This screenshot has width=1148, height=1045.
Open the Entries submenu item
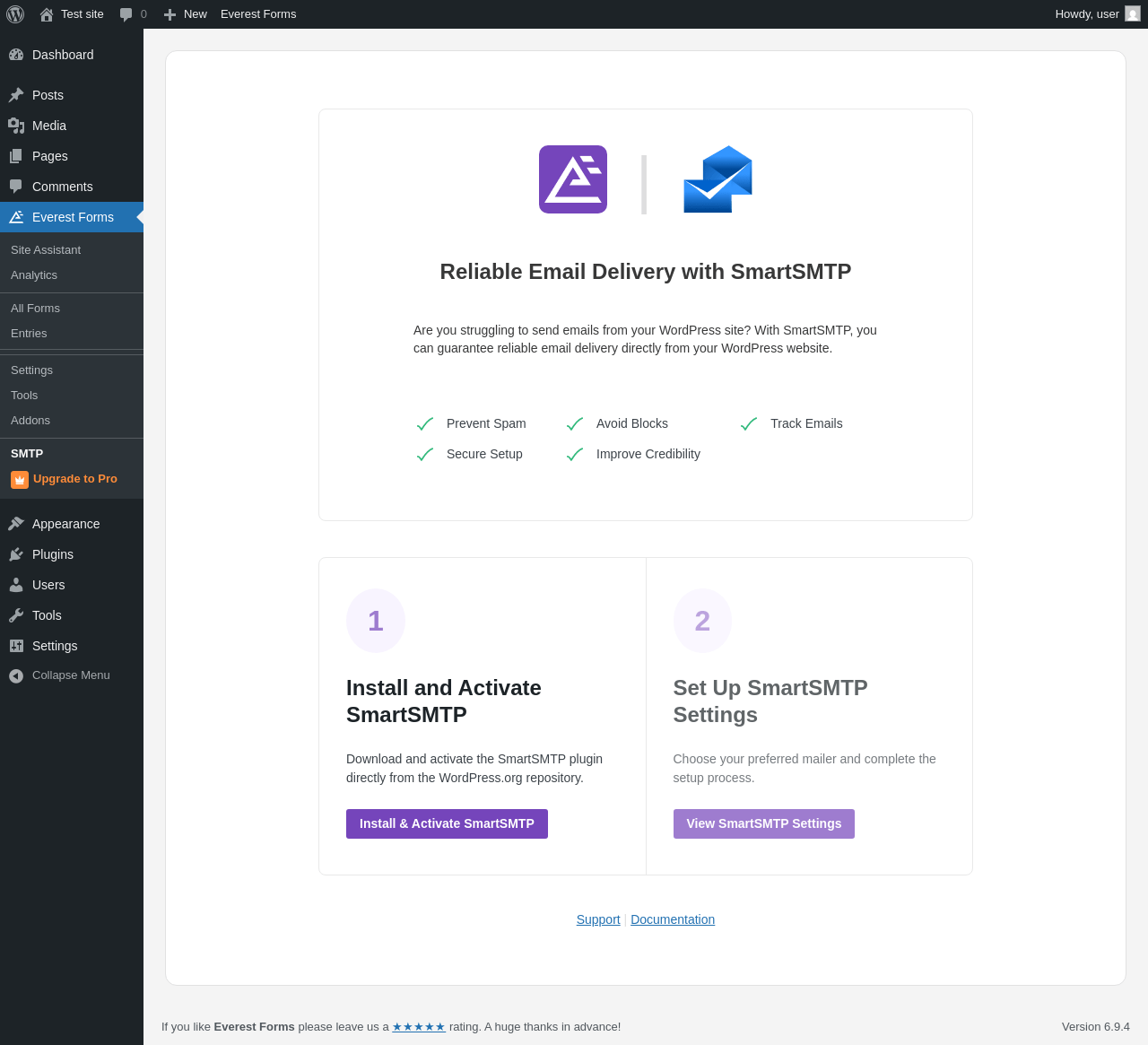[x=29, y=334]
